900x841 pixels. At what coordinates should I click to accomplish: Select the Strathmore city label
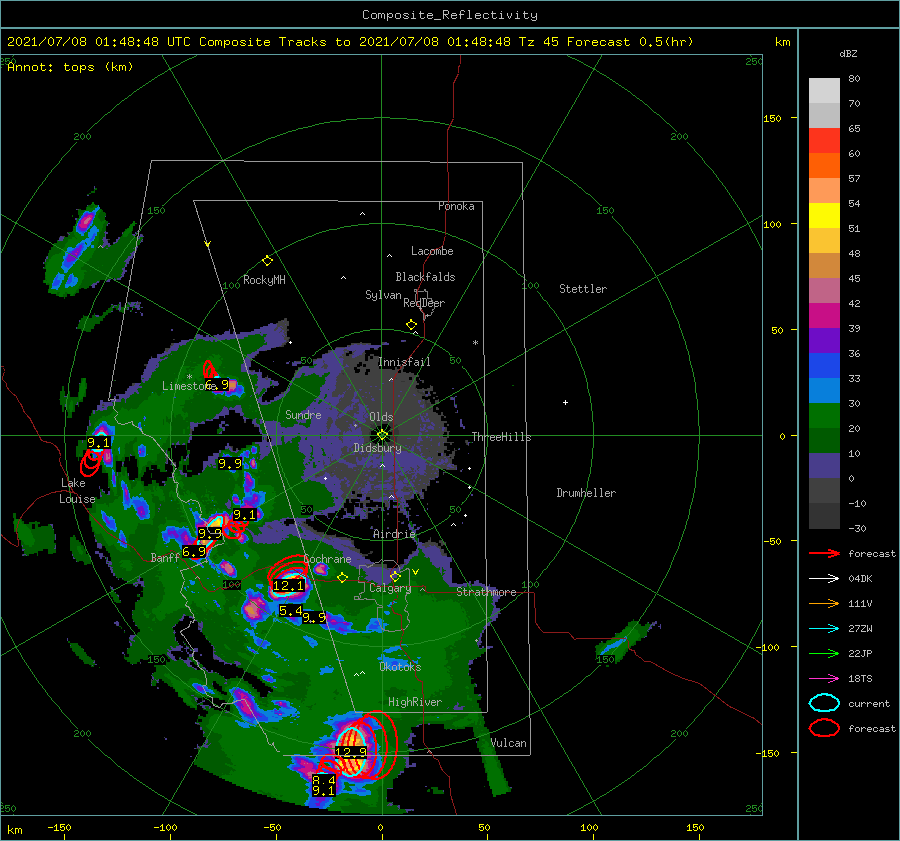pyautogui.click(x=486, y=592)
